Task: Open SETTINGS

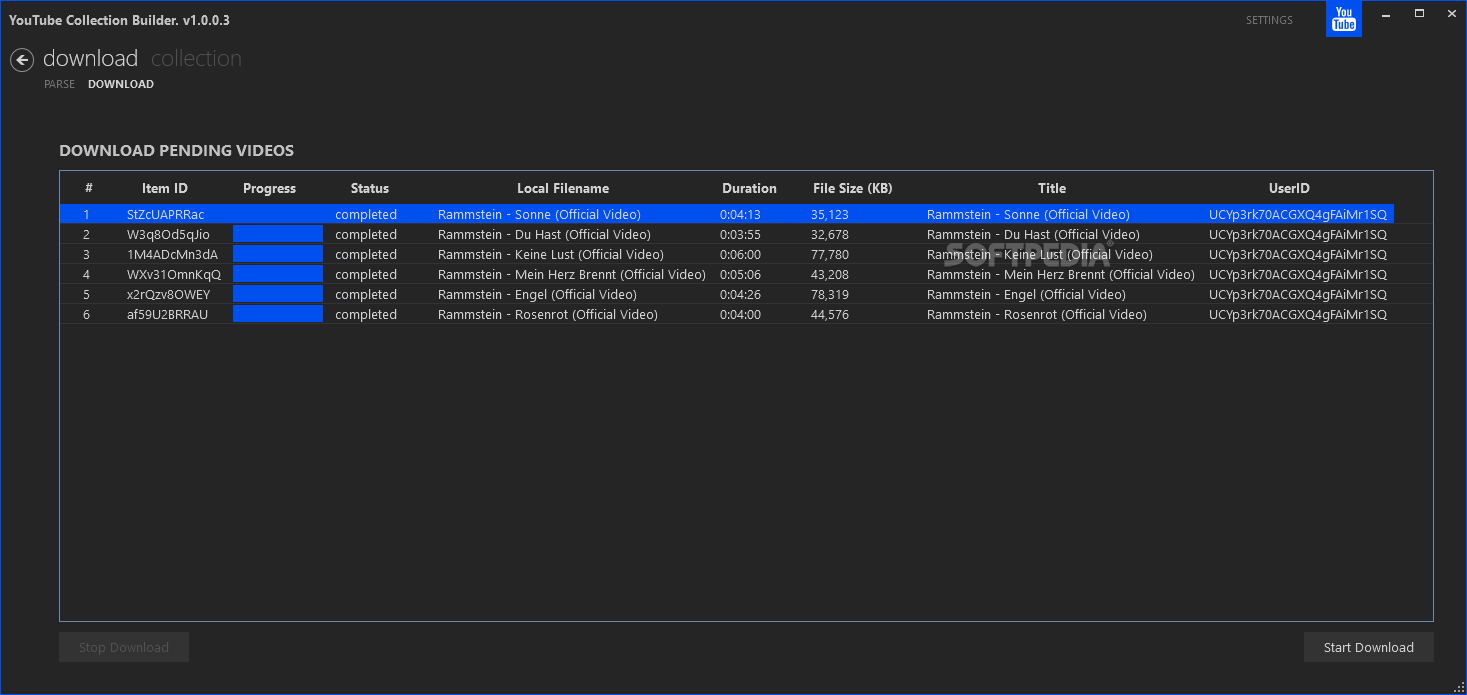Action: (1269, 20)
